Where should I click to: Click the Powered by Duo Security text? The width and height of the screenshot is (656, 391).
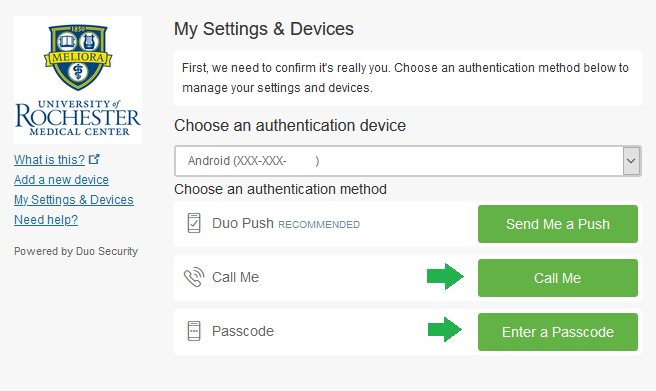76,251
